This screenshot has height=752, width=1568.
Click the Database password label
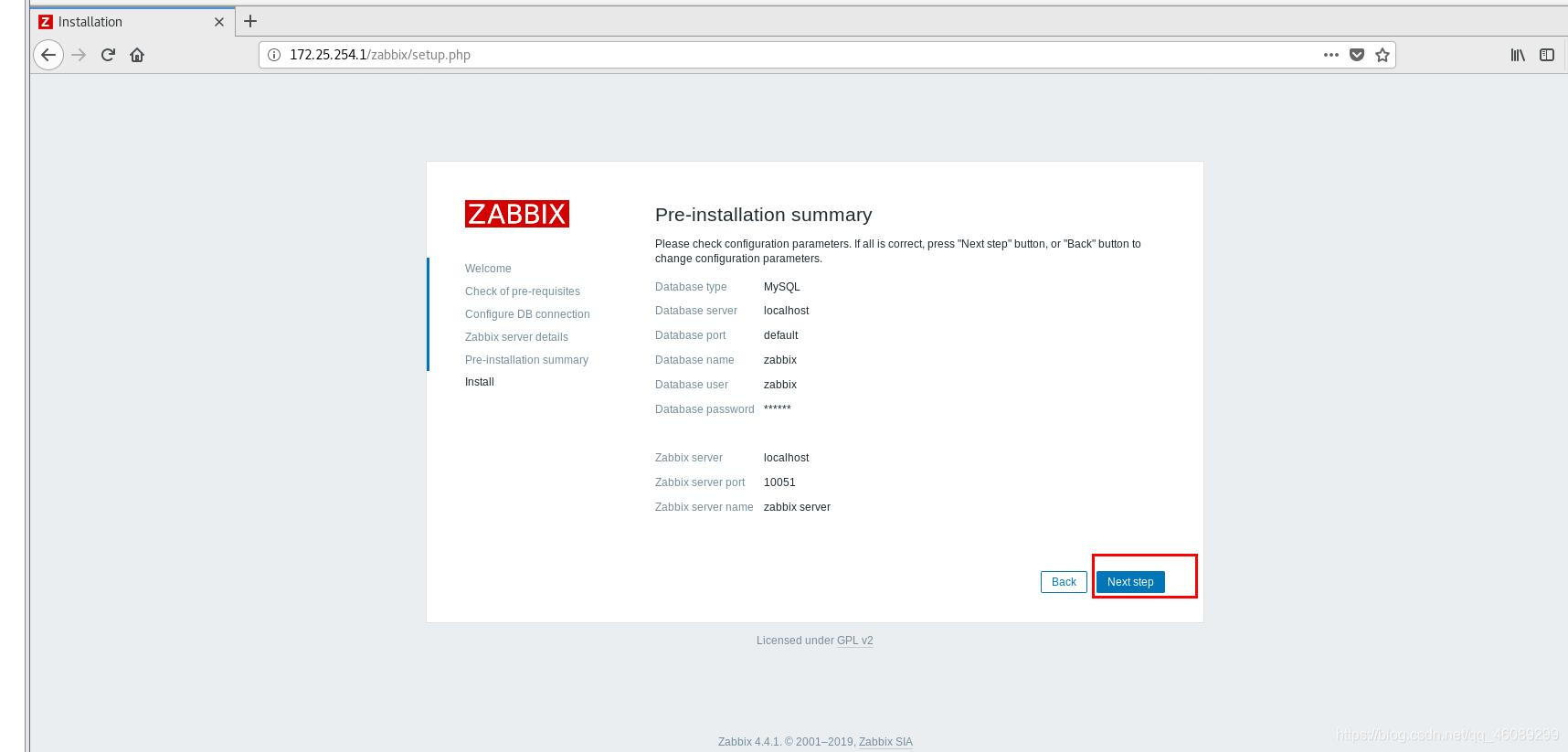(x=705, y=409)
